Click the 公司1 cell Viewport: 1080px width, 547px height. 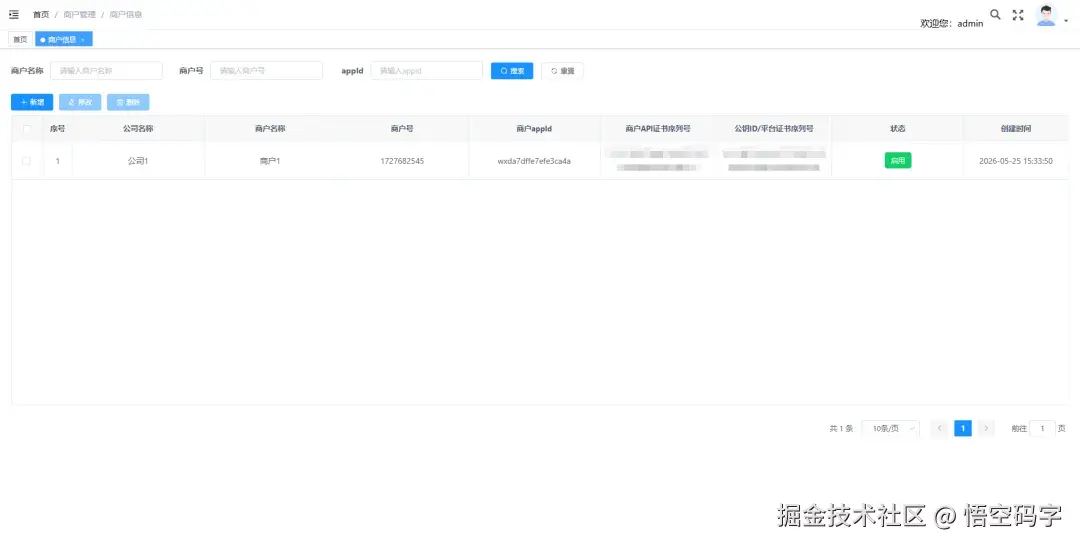138,161
